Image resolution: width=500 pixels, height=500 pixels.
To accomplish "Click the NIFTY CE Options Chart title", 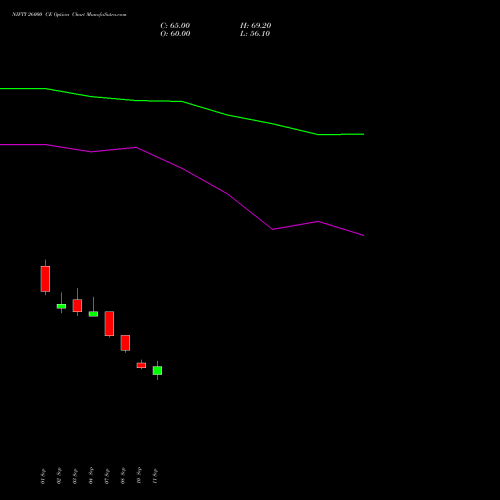I will tap(69, 15).
